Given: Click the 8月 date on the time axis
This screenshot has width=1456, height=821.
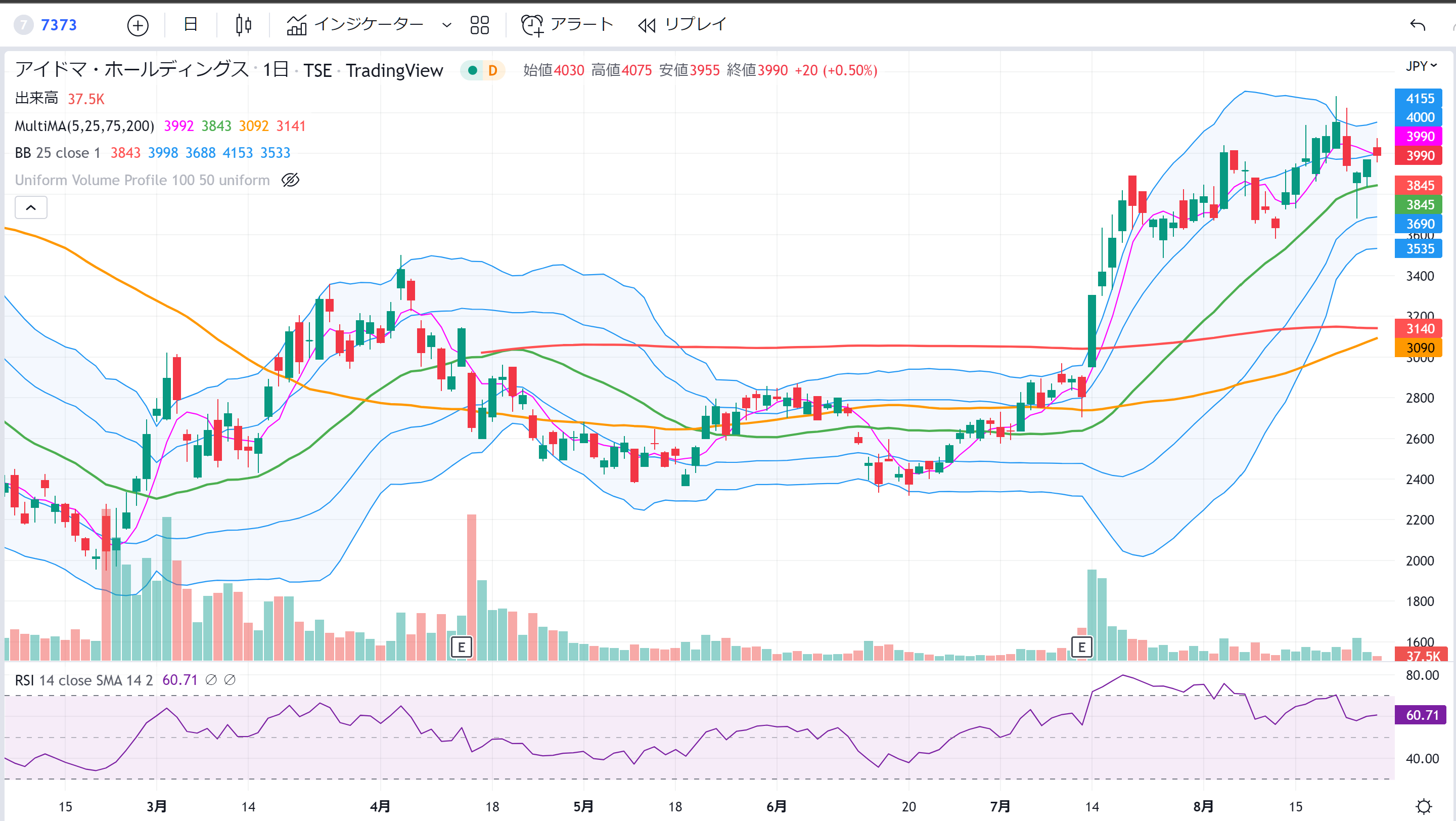Looking at the screenshot, I should [1203, 806].
